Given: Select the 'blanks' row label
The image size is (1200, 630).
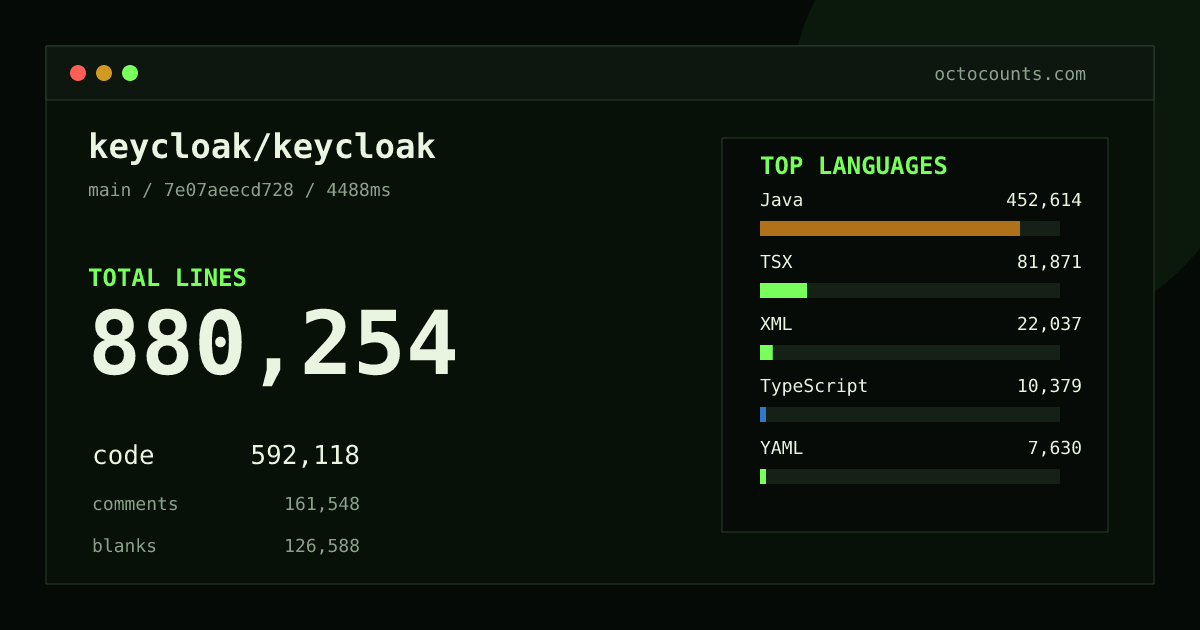Looking at the screenshot, I should tap(124, 546).
